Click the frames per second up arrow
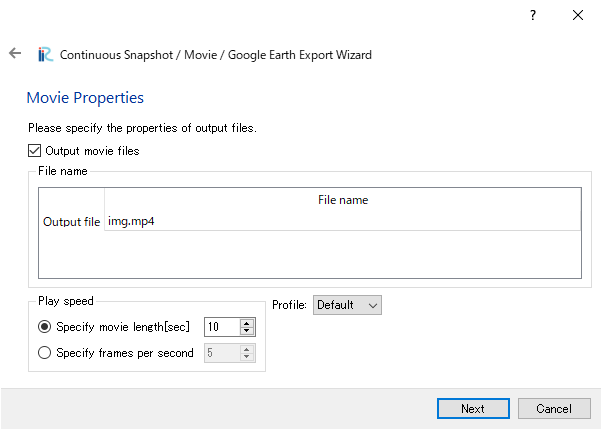 [247, 349]
